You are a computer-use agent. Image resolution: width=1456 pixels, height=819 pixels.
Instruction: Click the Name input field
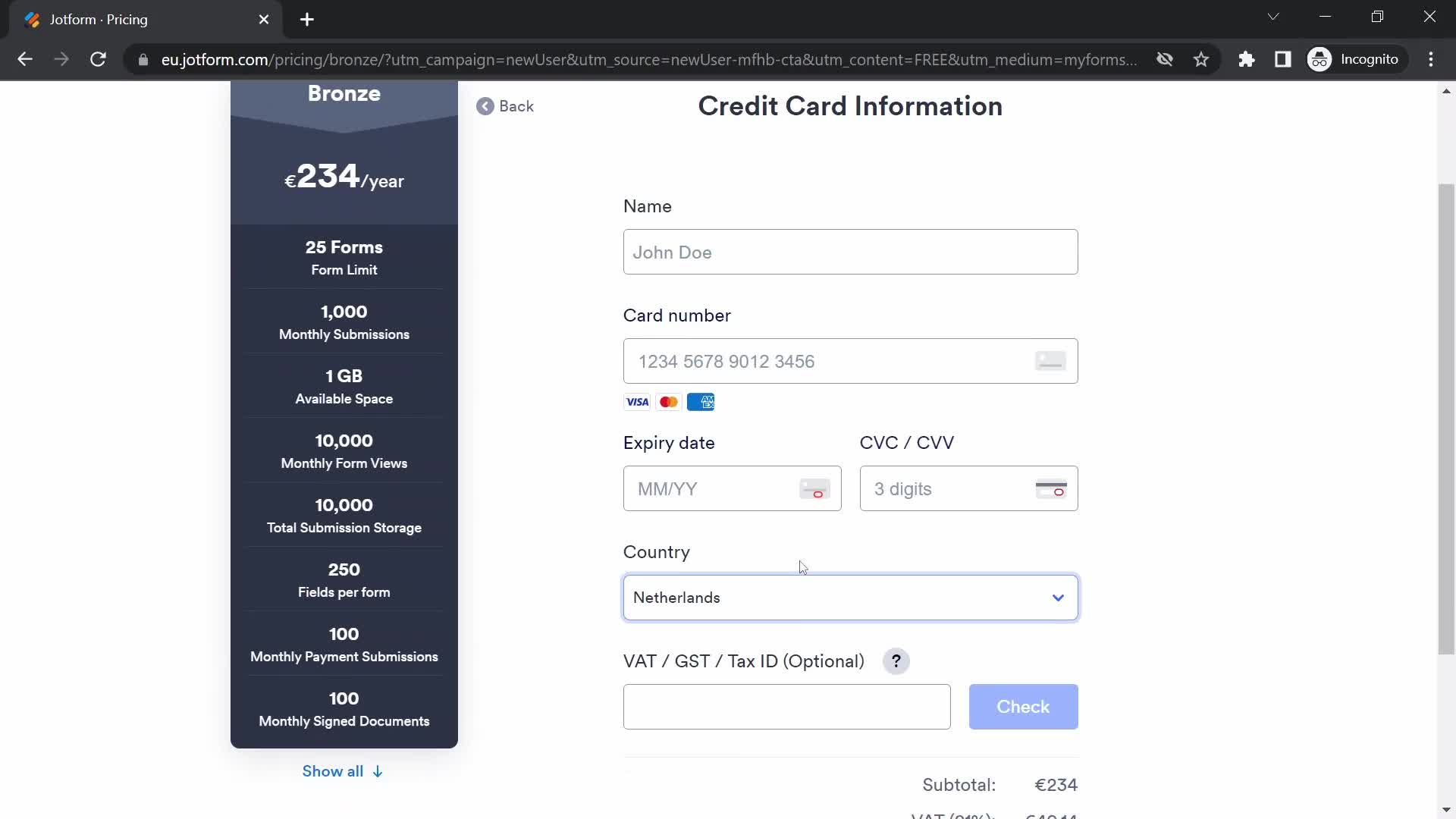849,251
